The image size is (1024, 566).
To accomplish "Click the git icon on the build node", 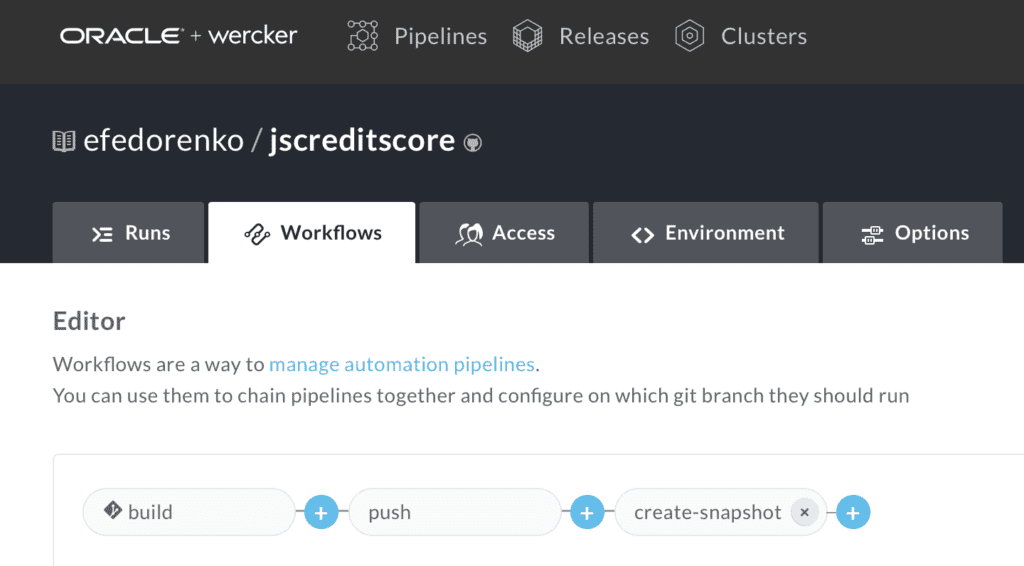I will coord(112,510).
